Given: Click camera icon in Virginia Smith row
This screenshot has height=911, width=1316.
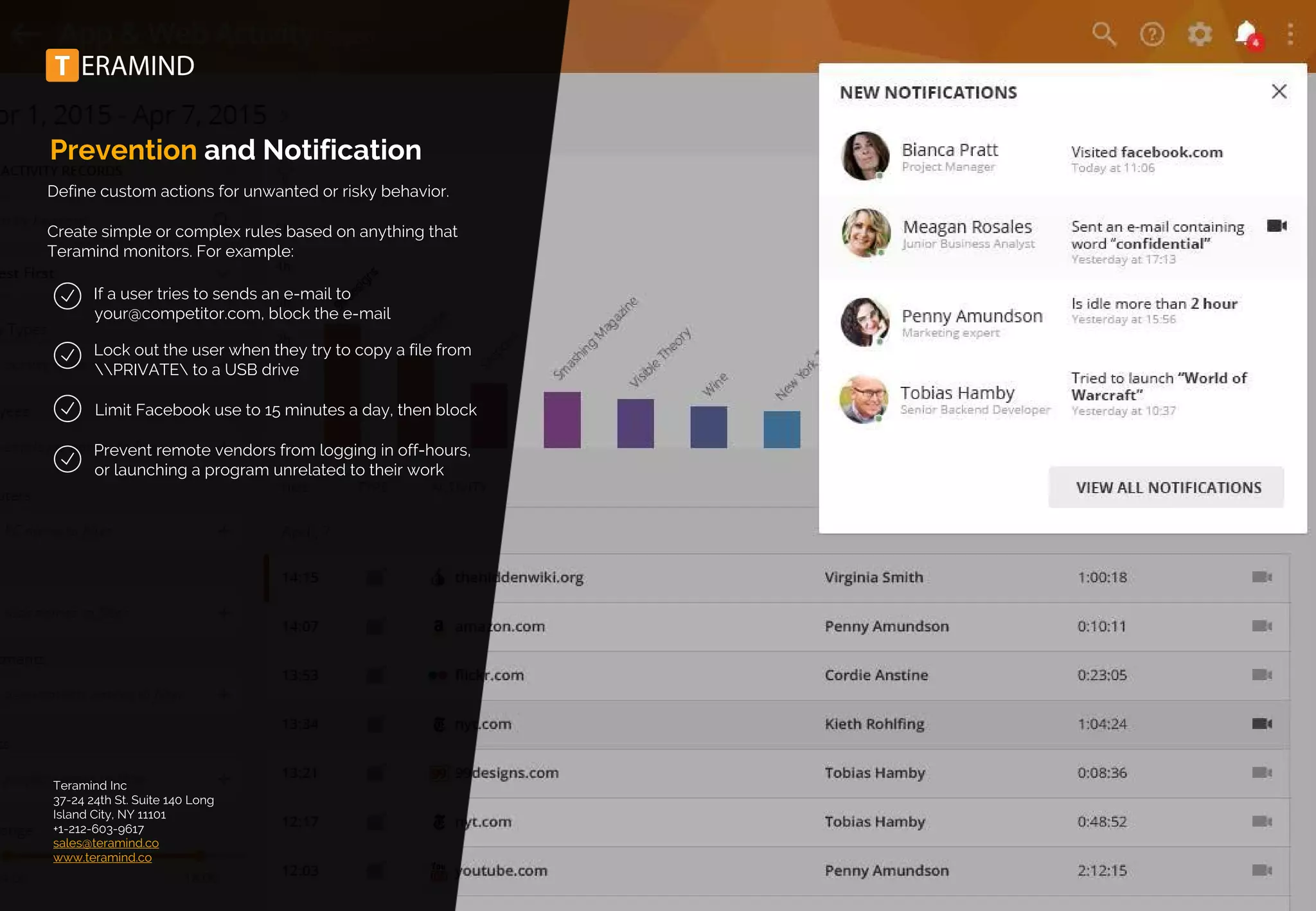Looking at the screenshot, I should pos(1261,577).
